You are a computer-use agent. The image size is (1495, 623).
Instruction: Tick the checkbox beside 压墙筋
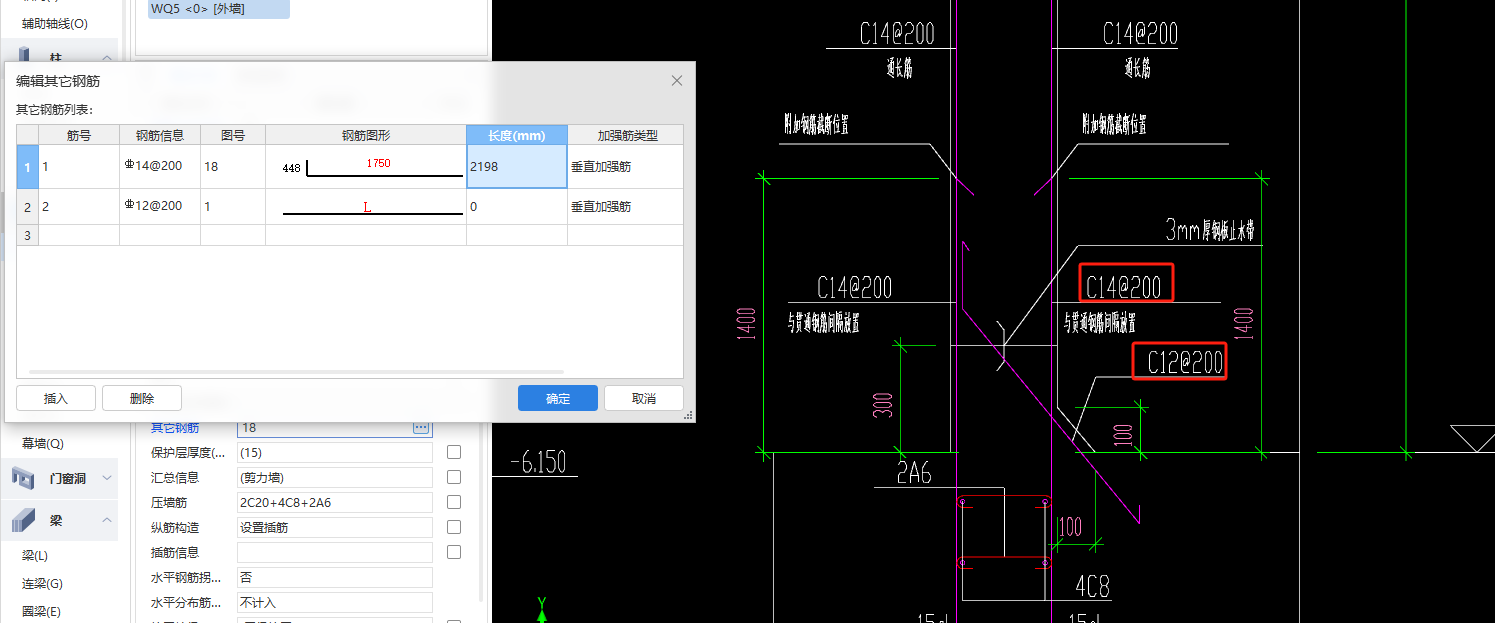pyautogui.click(x=454, y=503)
